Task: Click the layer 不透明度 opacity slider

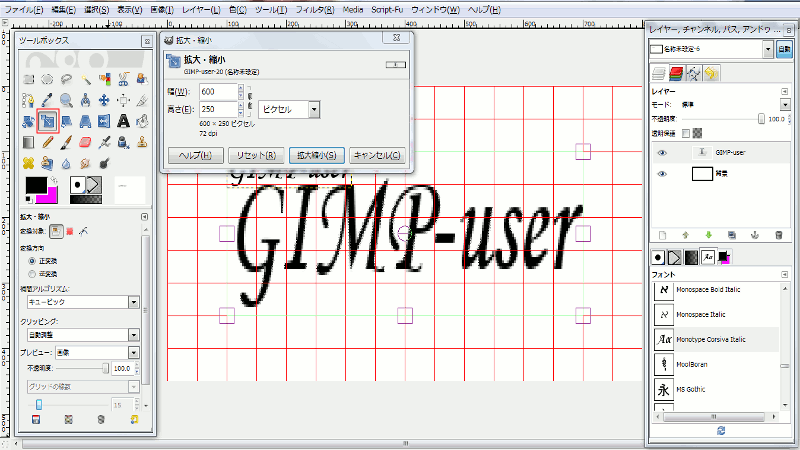Action: (x=723, y=119)
